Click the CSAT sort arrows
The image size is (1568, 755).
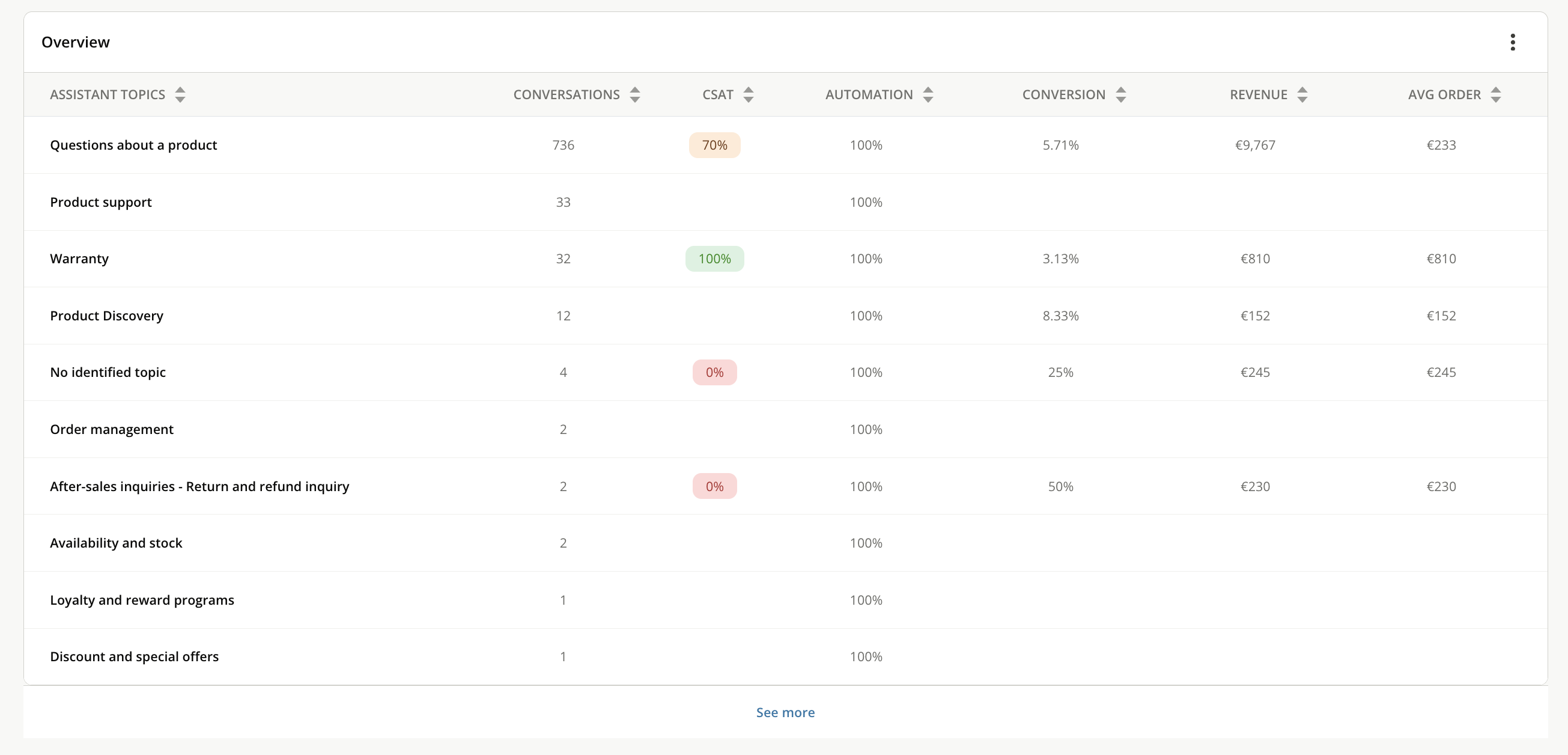pyautogui.click(x=748, y=94)
